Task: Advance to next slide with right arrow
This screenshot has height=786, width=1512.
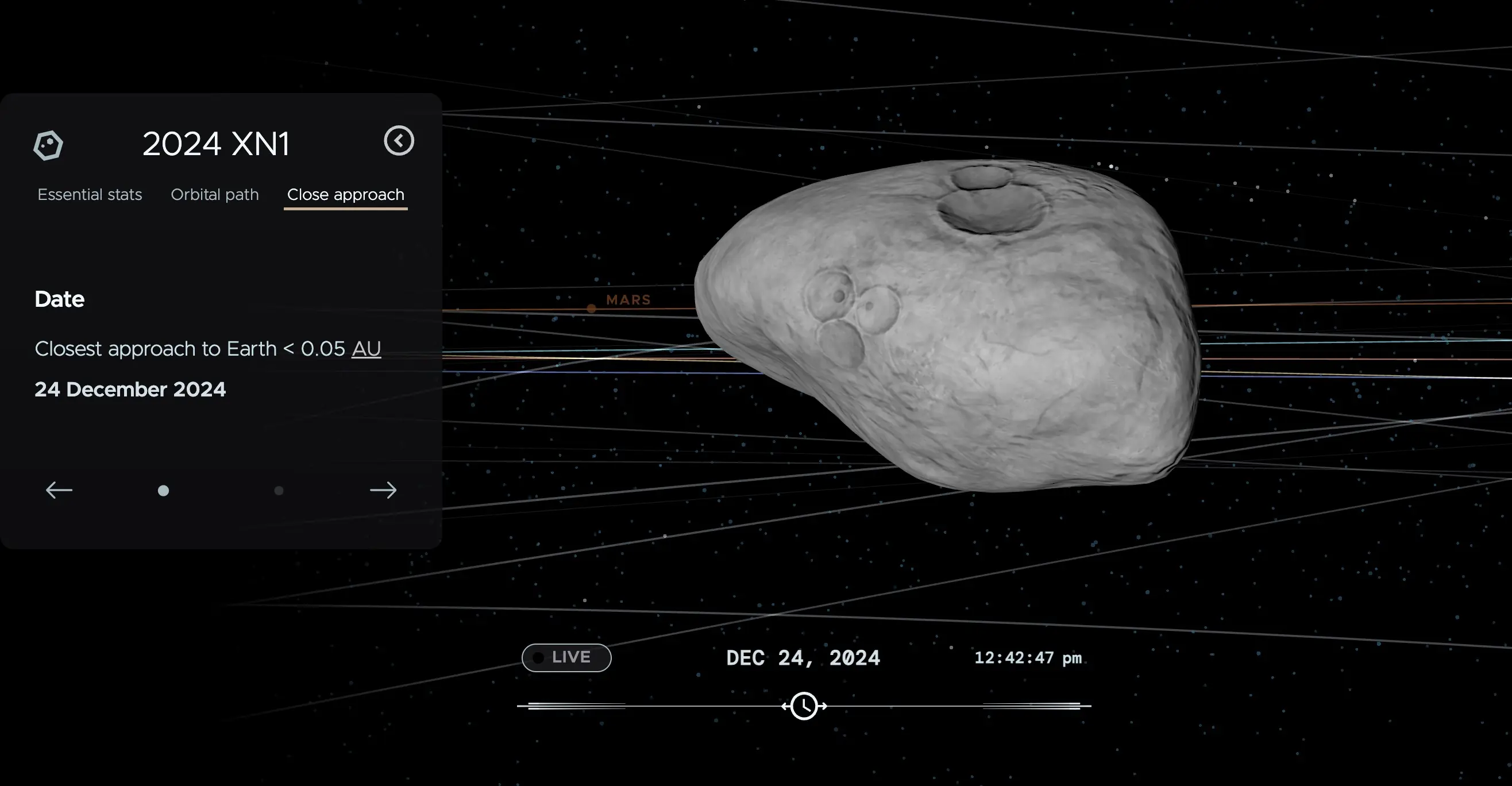Action: click(x=383, y=490)
